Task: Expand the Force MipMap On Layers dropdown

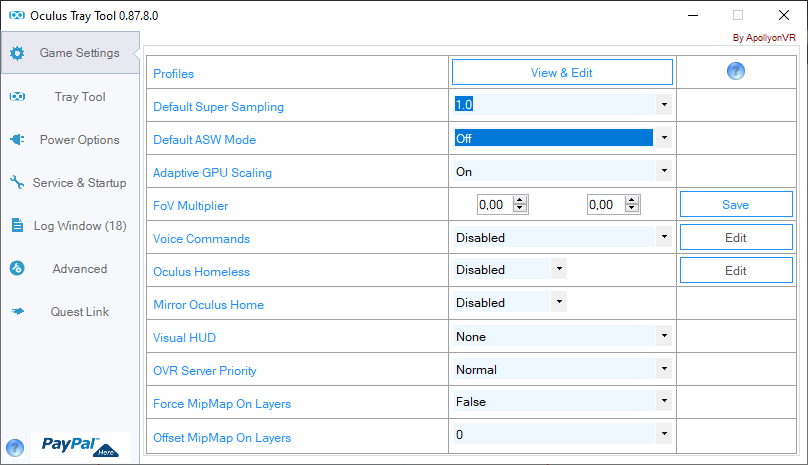Action: click(664, 401)
